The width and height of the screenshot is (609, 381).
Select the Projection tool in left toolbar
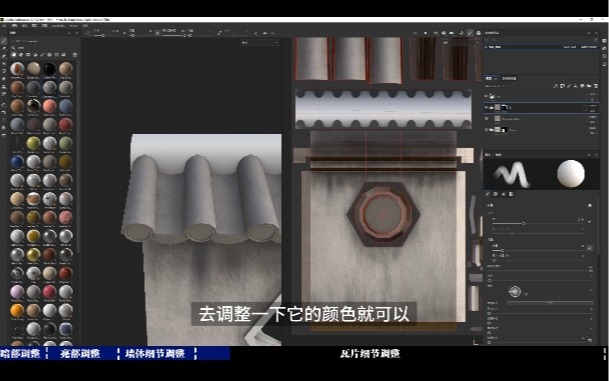3,56
